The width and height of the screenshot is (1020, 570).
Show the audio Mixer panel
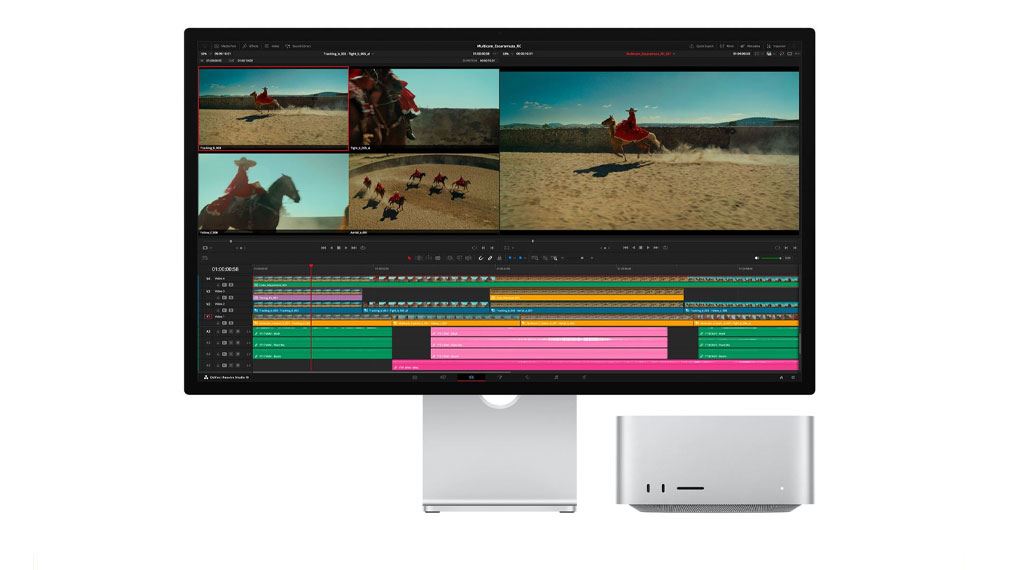pyautogui.click(x=727, y=46)
